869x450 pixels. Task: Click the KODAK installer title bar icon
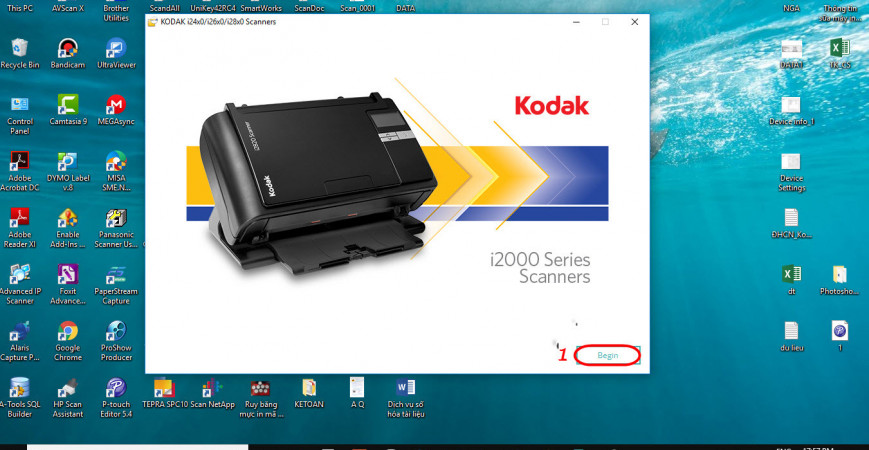click(153, 22)
